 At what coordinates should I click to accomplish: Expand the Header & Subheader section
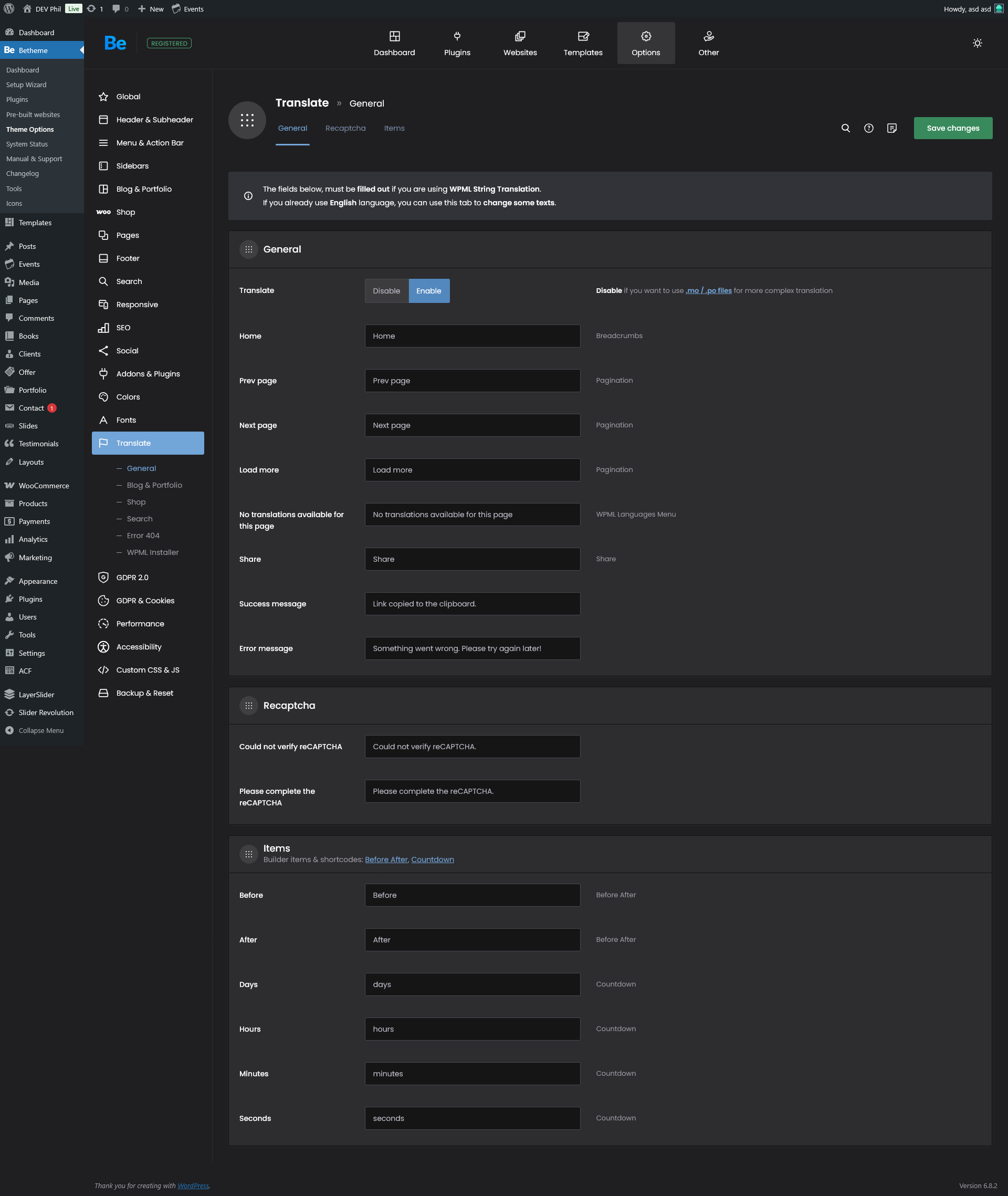(x=154, y=119)
